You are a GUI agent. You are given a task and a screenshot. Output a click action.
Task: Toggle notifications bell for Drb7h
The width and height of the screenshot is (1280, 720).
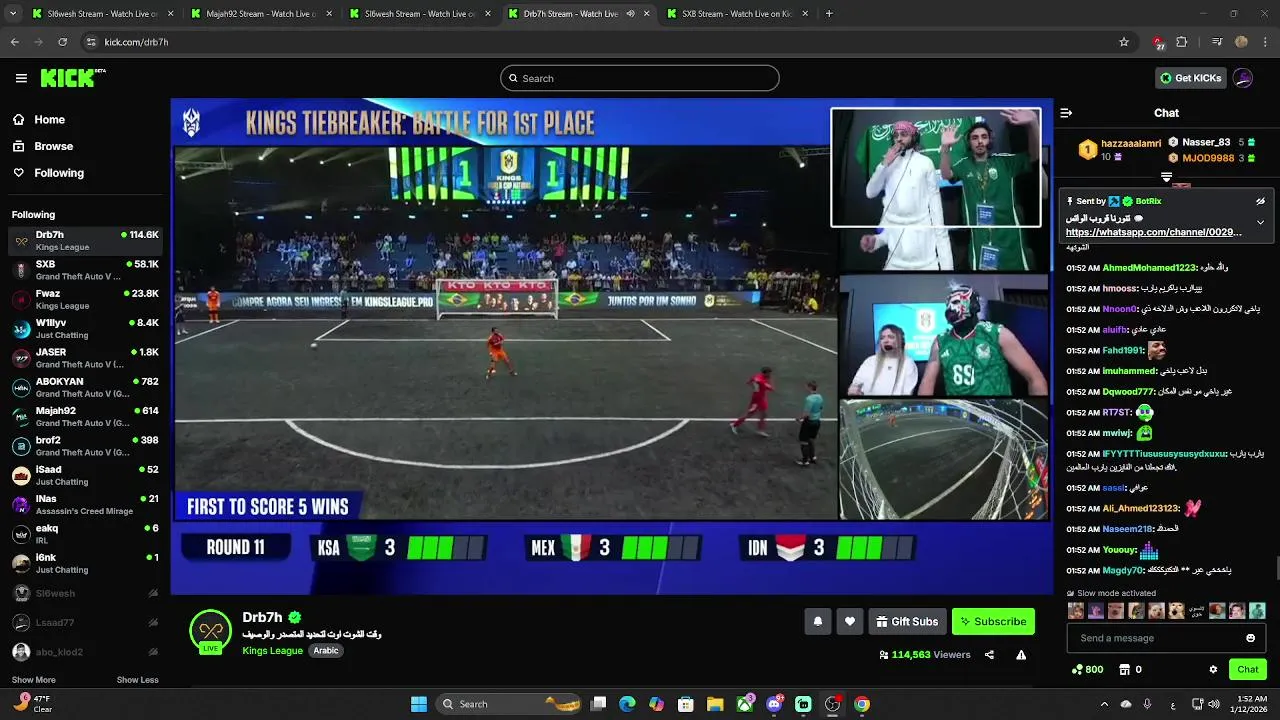[x=817, y=621]
